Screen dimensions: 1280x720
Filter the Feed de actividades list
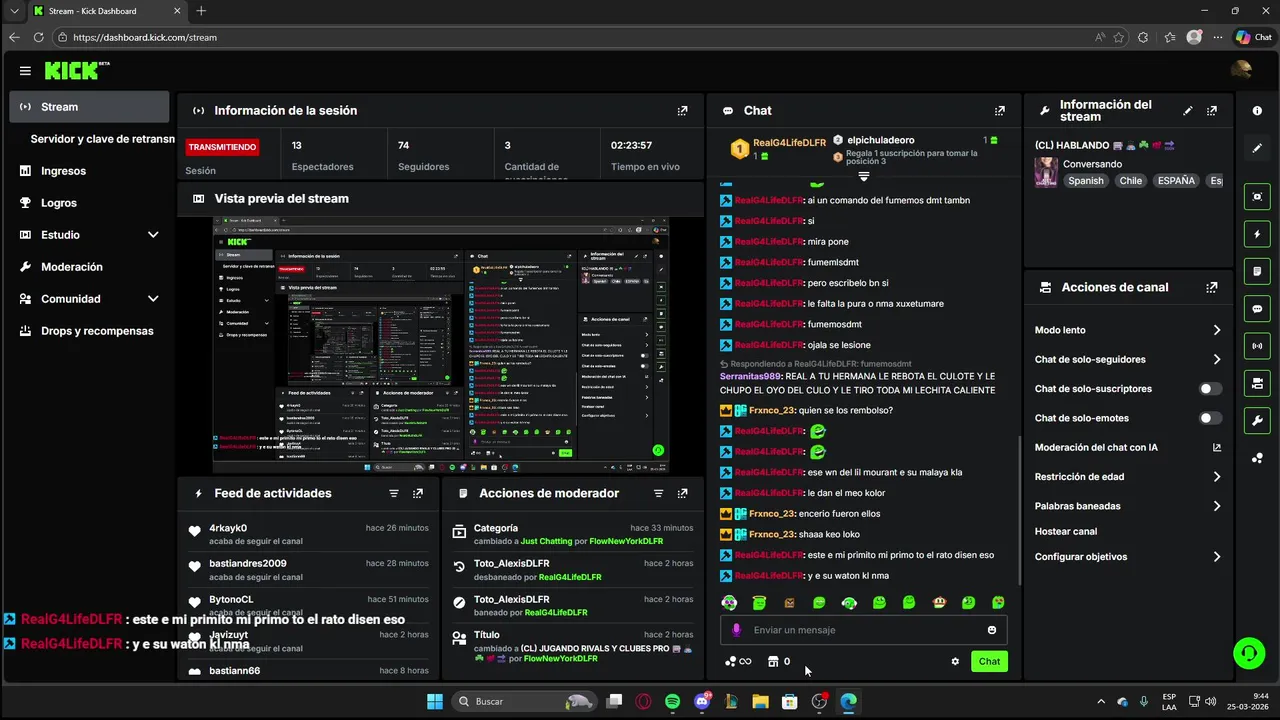[394, 493]
